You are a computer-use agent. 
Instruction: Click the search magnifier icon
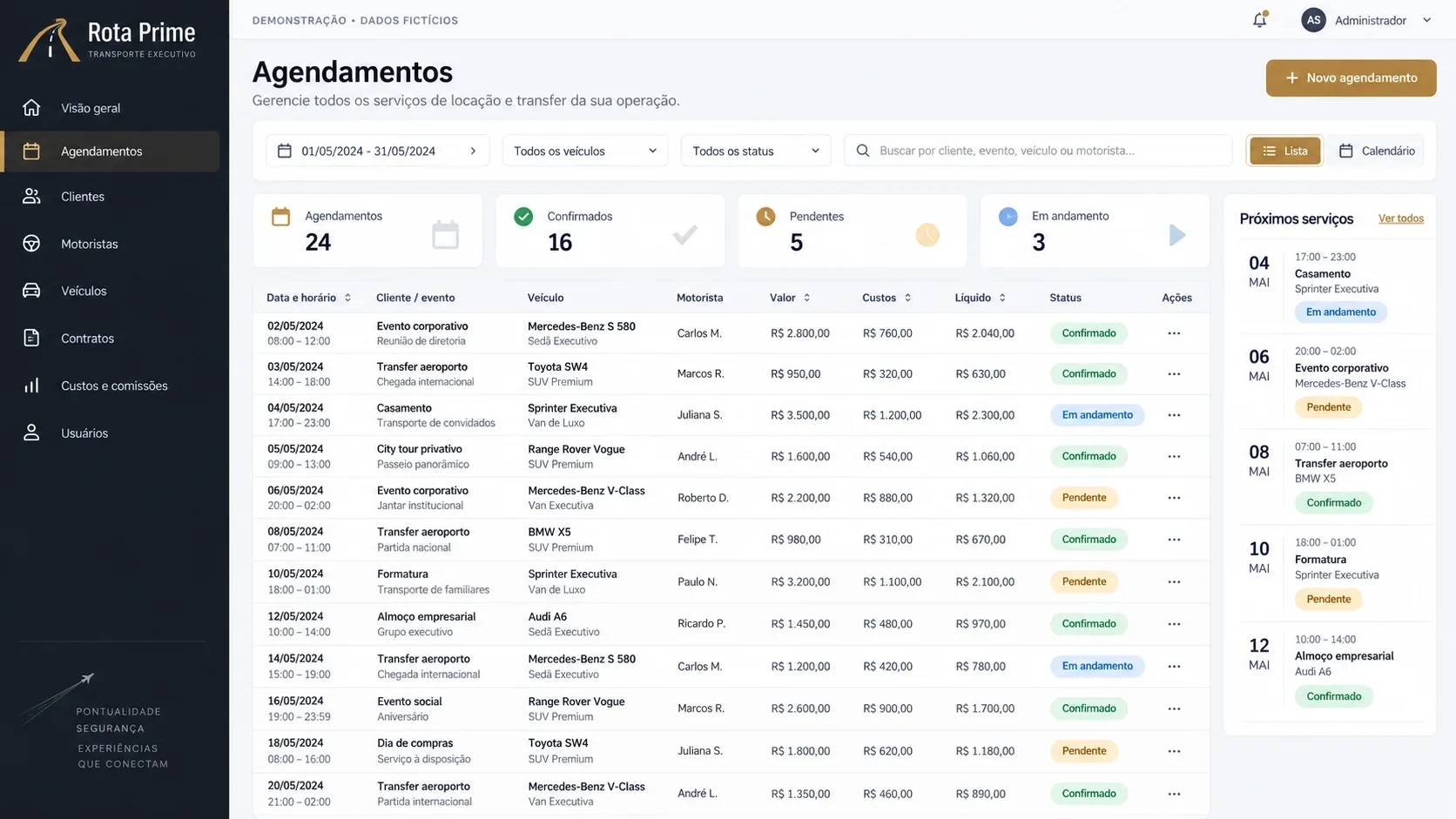pos(862,151)
